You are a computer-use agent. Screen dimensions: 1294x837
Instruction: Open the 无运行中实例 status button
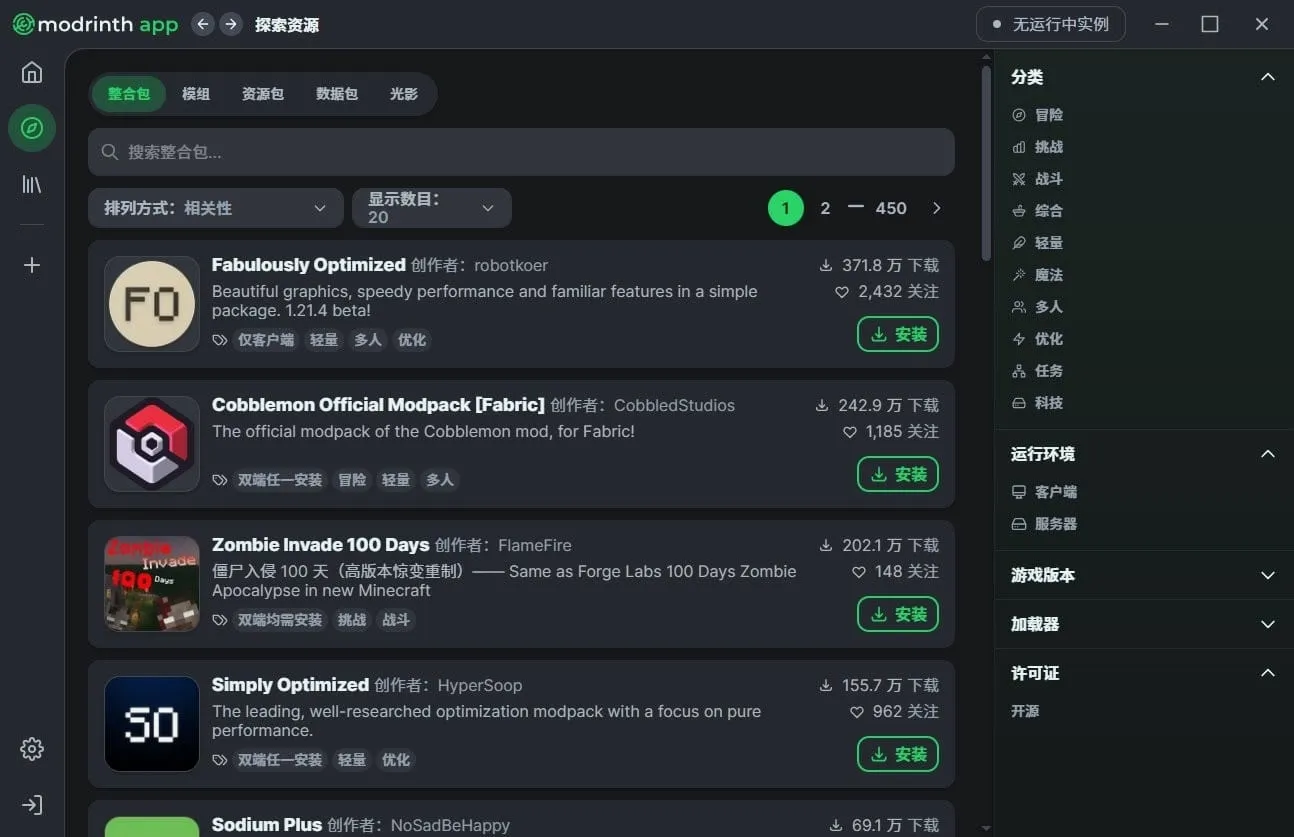tap(1051, 24)
